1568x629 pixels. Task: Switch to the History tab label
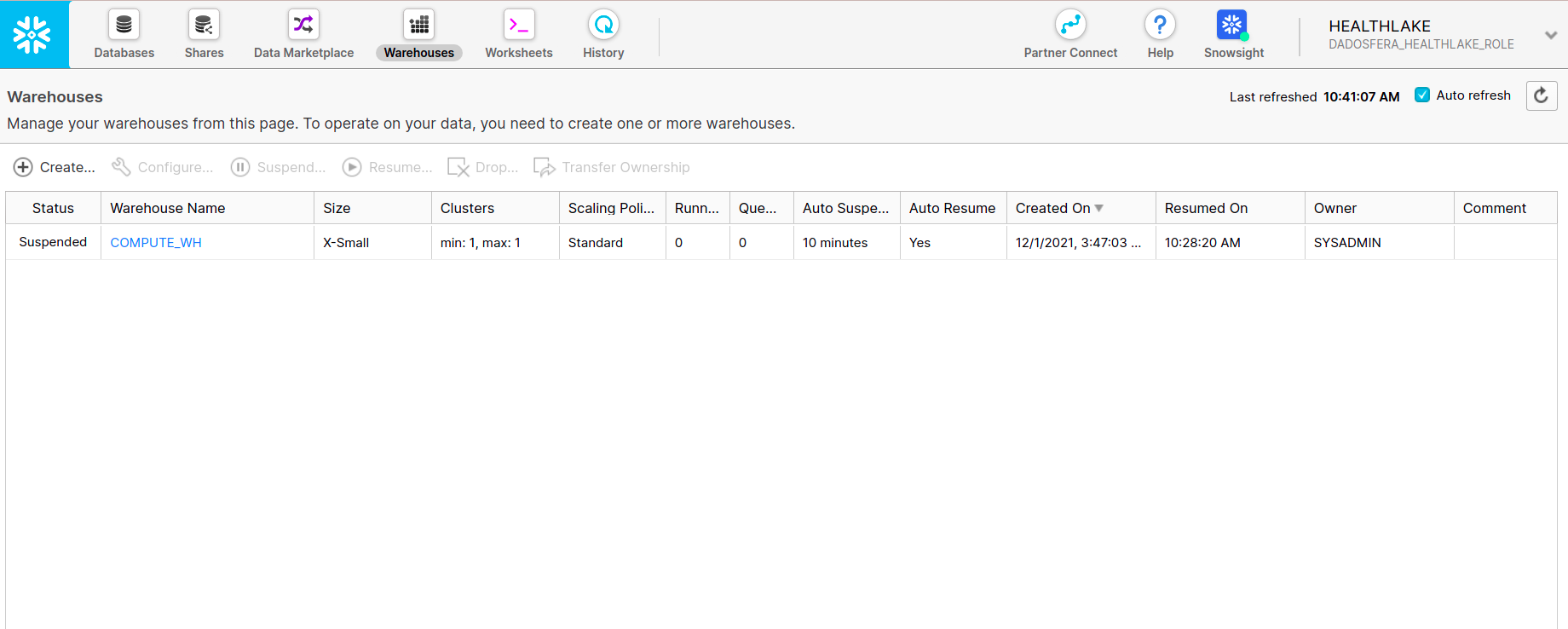pyautogui.click(x=603, y=53)
